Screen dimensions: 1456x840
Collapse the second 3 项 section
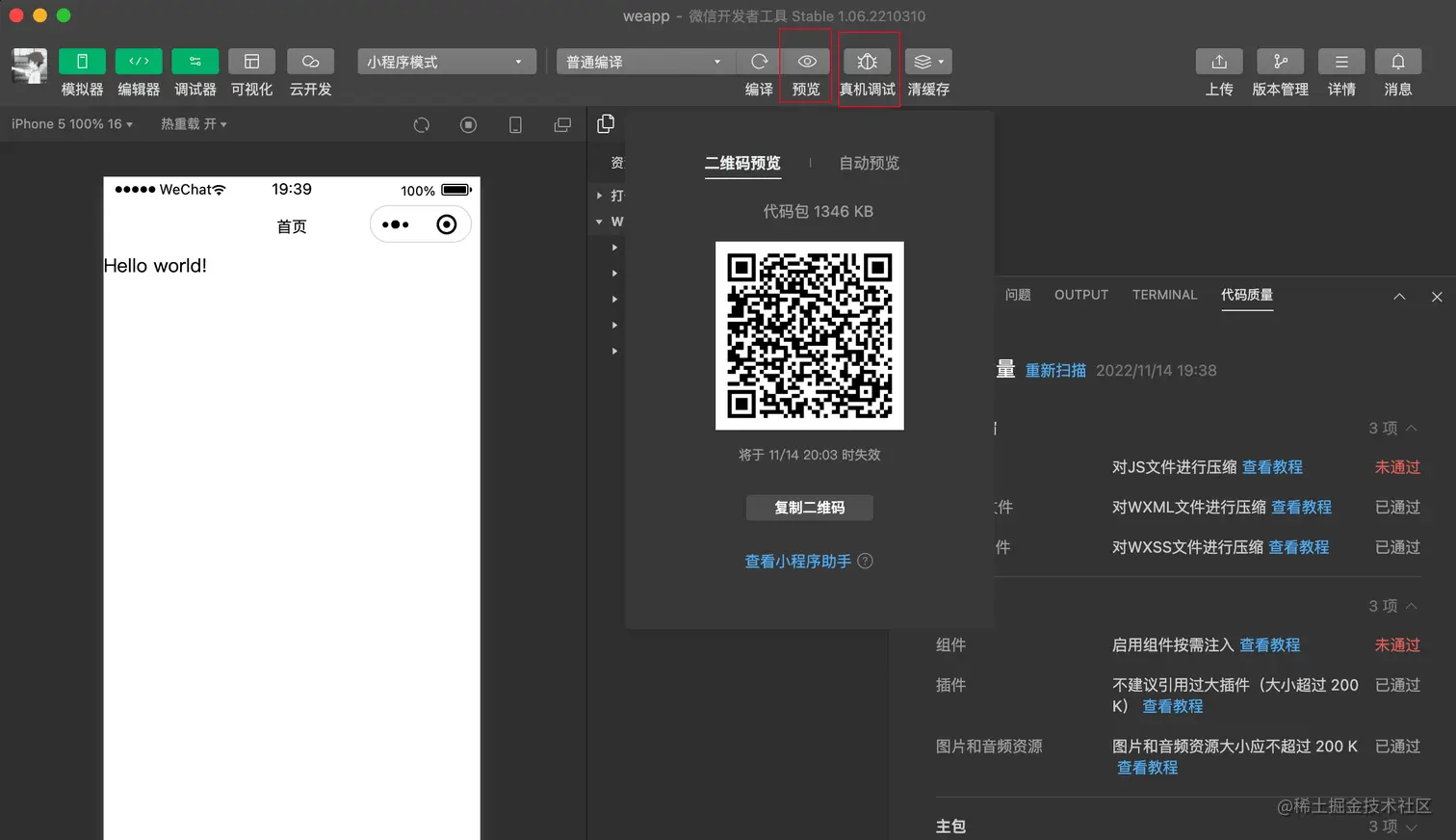coord(1392,606)
